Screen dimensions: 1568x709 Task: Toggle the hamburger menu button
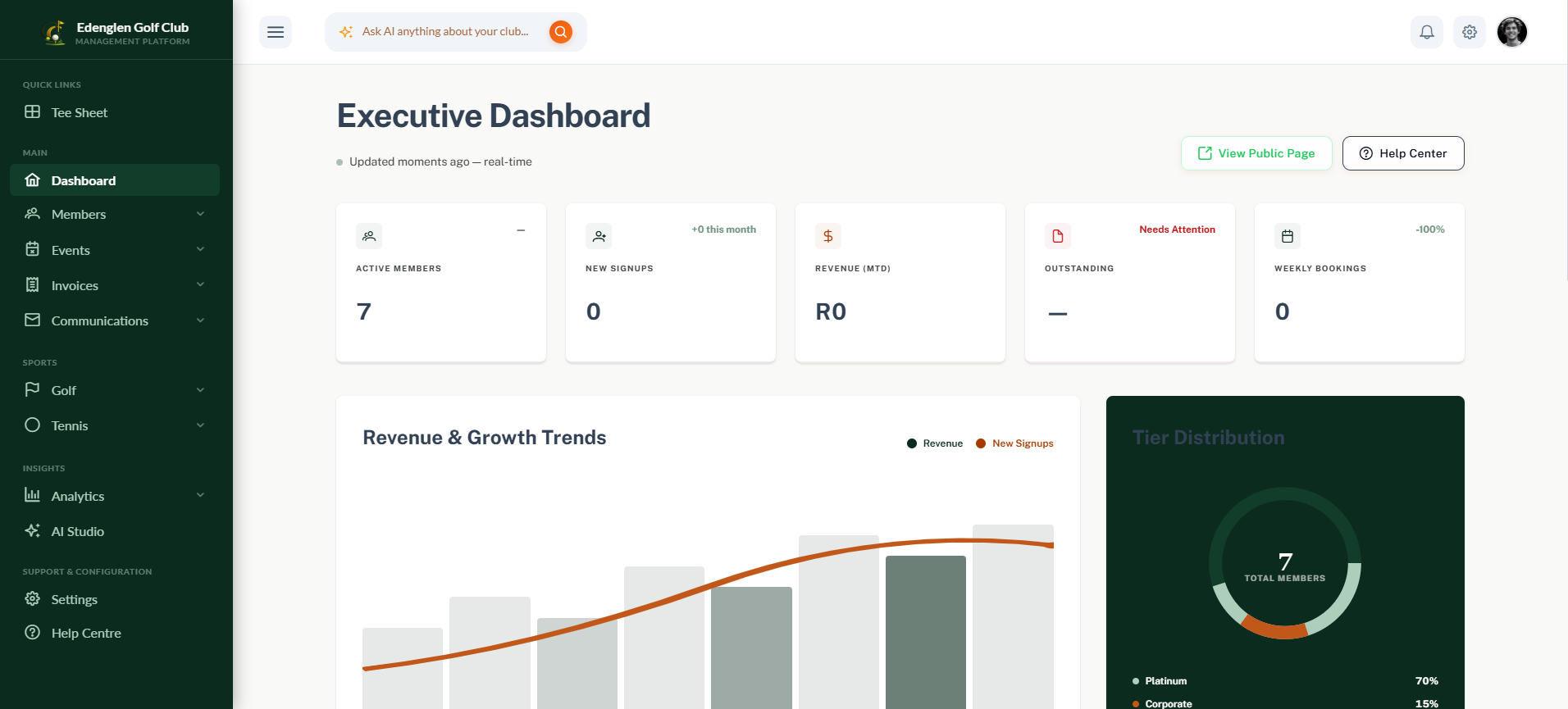coord(276,32)
